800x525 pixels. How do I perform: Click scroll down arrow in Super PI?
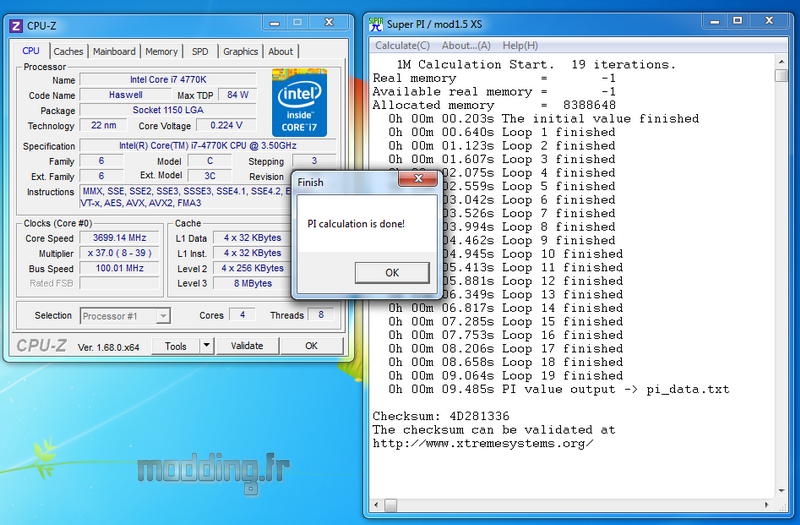point(781,491)
